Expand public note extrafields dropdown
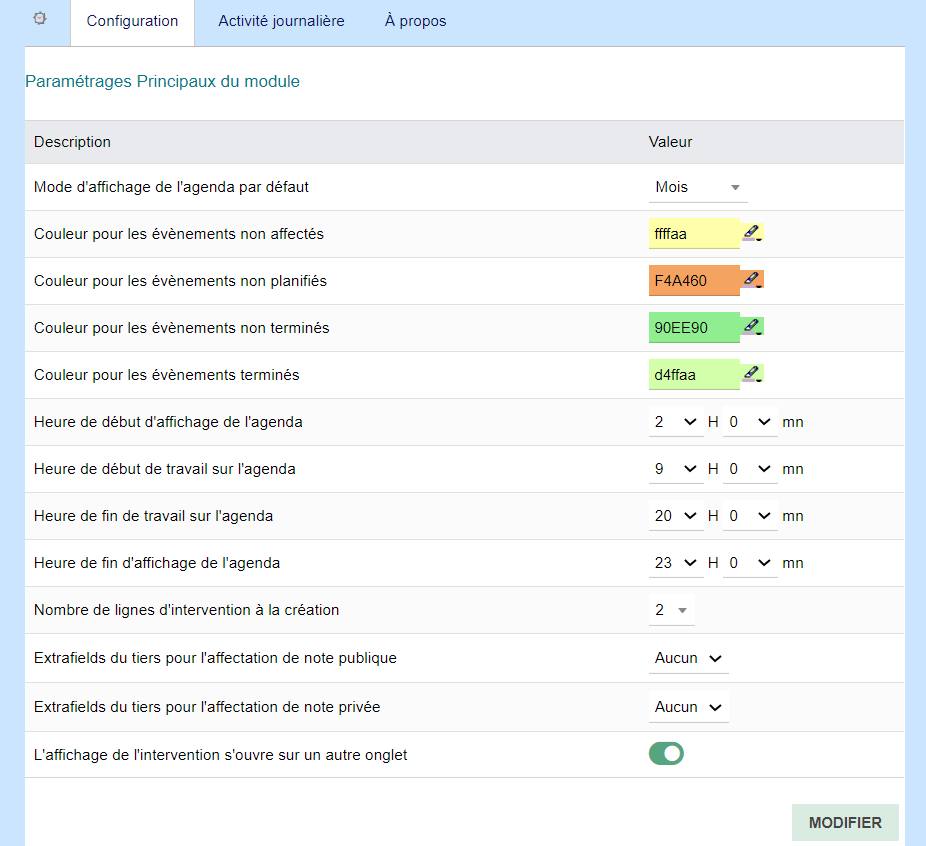The height and width of the screenshot is (846, 926). tap(688, 658)
